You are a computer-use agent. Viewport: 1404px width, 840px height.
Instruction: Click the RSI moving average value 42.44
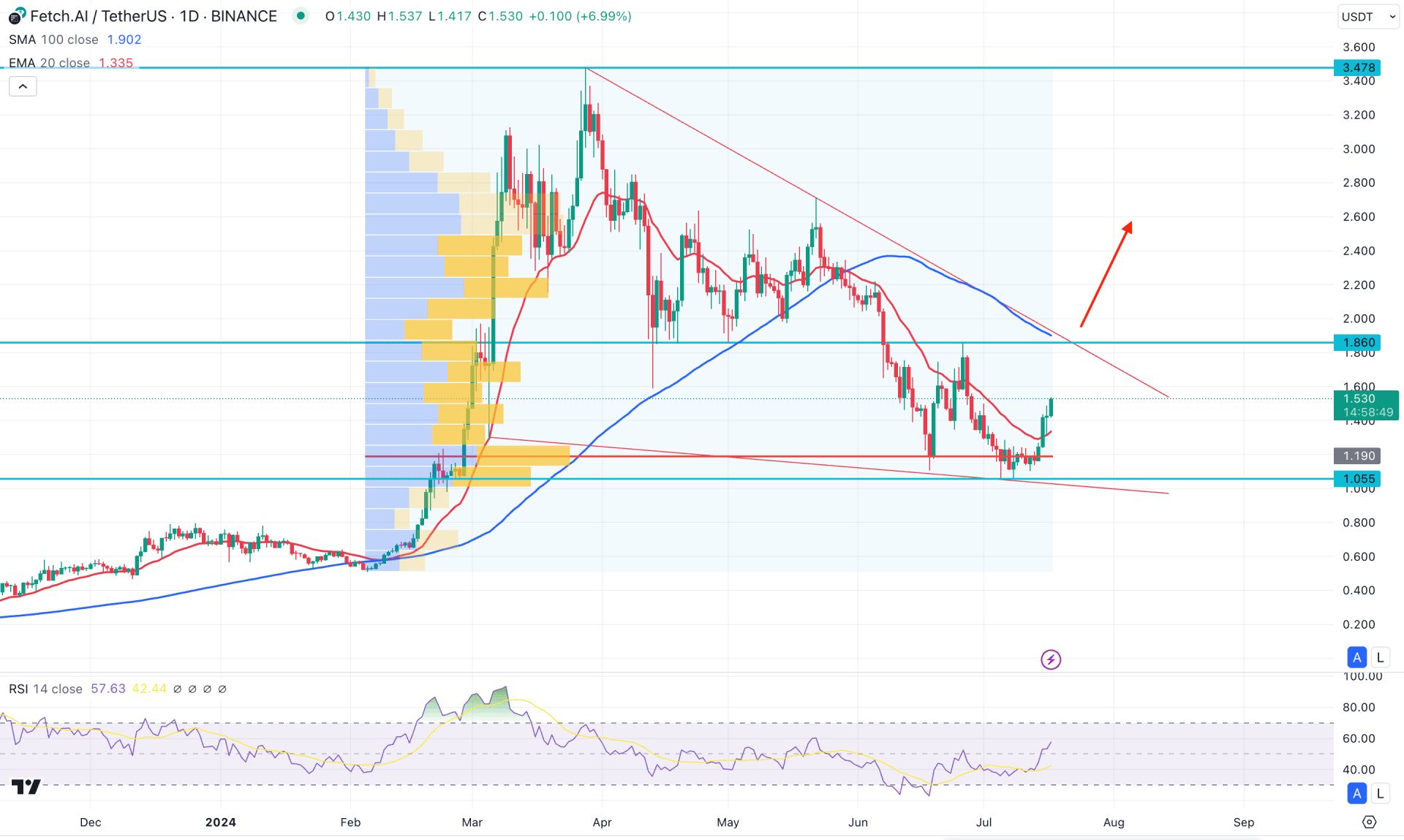149,689
